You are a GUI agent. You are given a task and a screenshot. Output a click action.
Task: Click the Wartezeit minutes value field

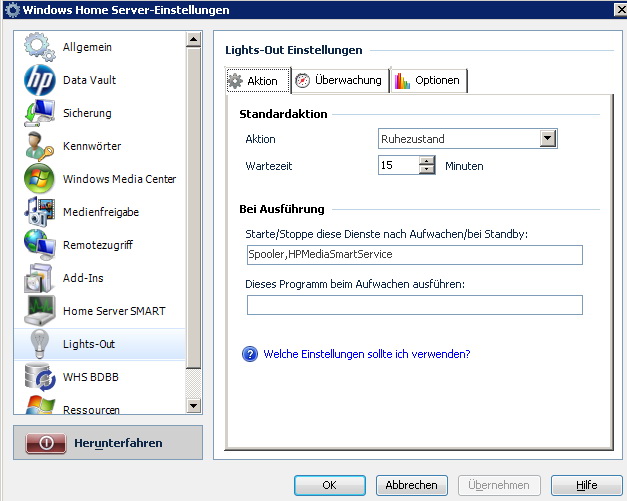click(x=399, y=165)
